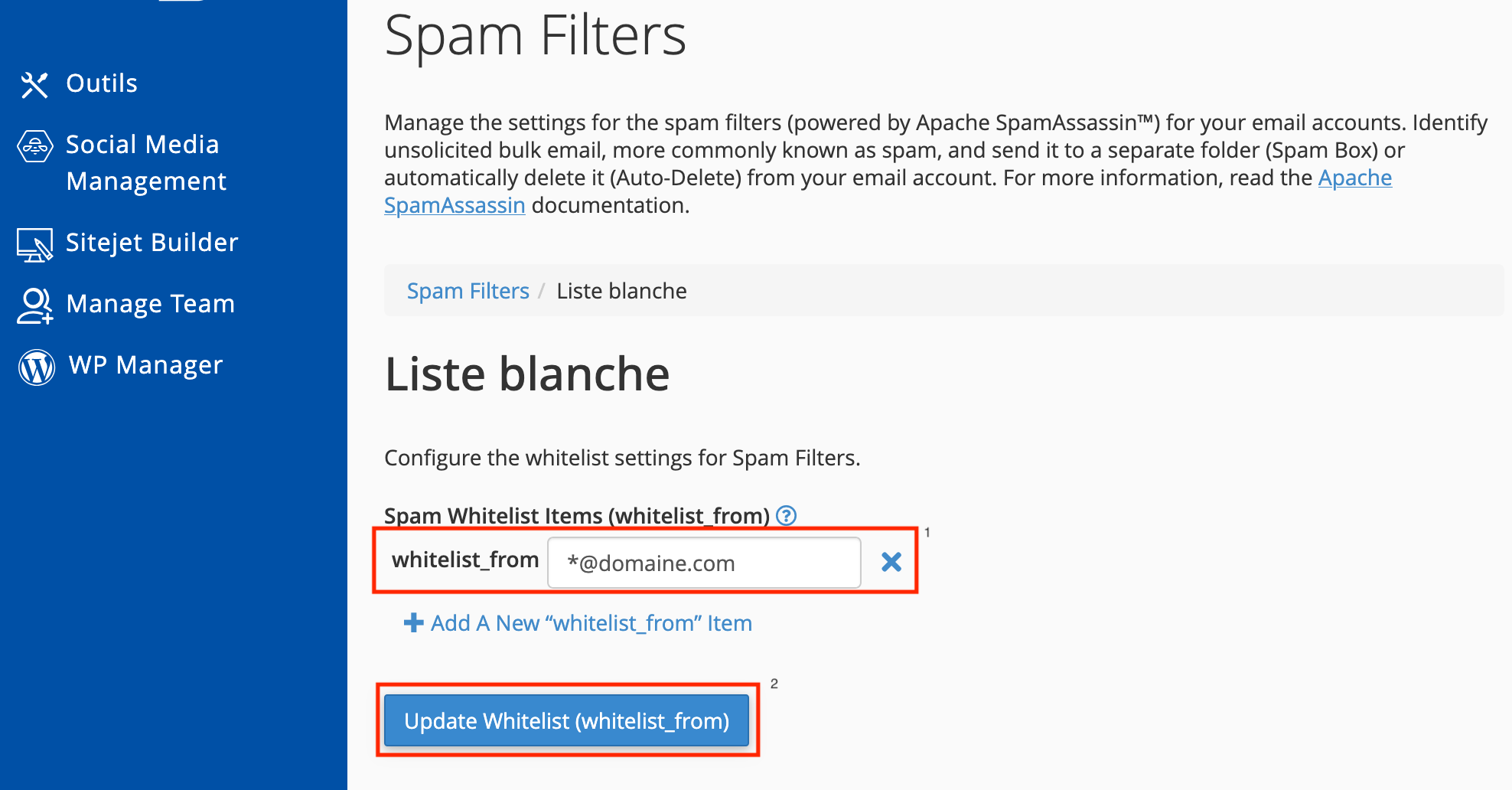Image resolution: width=1512 pixels, height=790 pixels.
Task: Navigate to Spam Filters breadcrumb
Action: (x=468, y=291)
